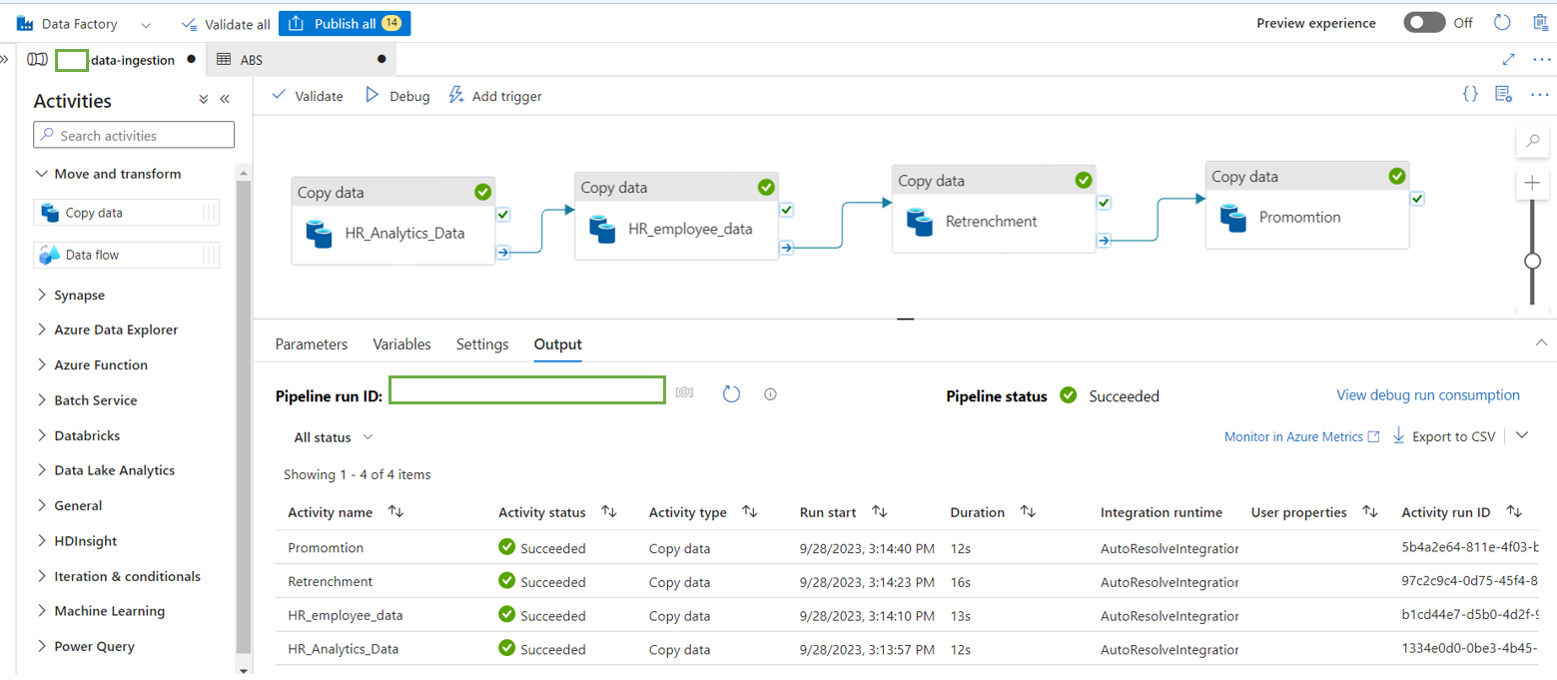Viewport: 1557px width, 680px height.
Task: Open the Data Factory dropdown chevron
Action: [146, 23]
